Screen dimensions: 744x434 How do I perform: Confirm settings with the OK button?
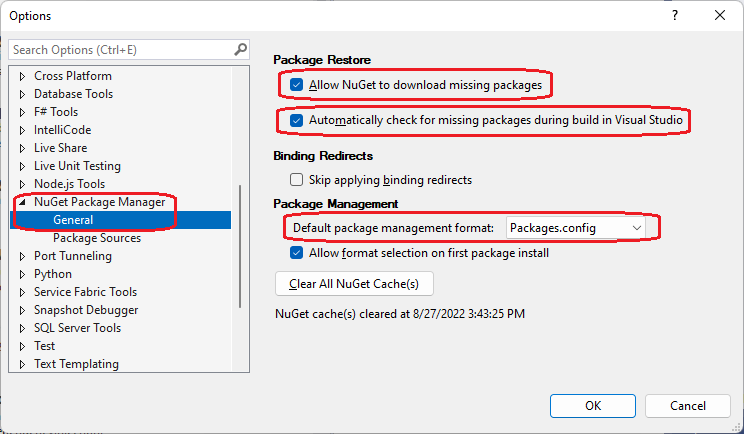(x=593, y=406)
